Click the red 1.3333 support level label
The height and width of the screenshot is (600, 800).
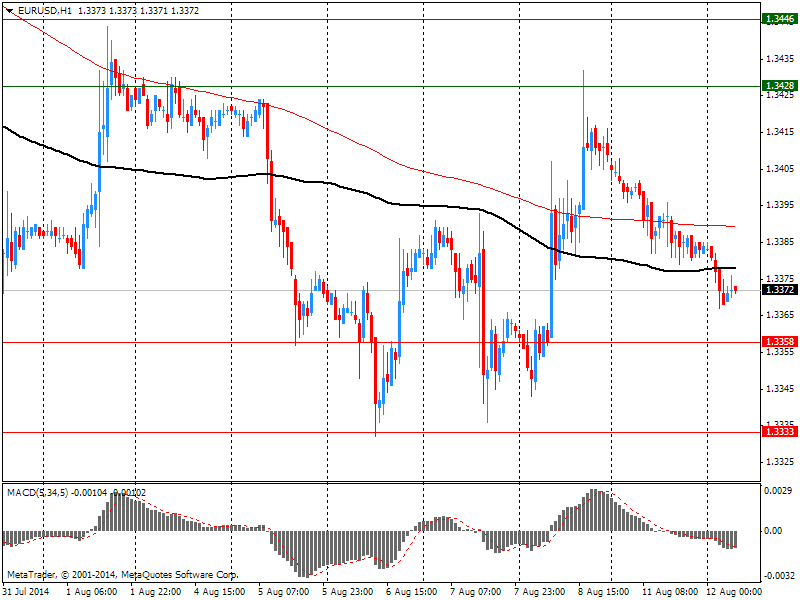pyautogui.click(x=780, y=432)
